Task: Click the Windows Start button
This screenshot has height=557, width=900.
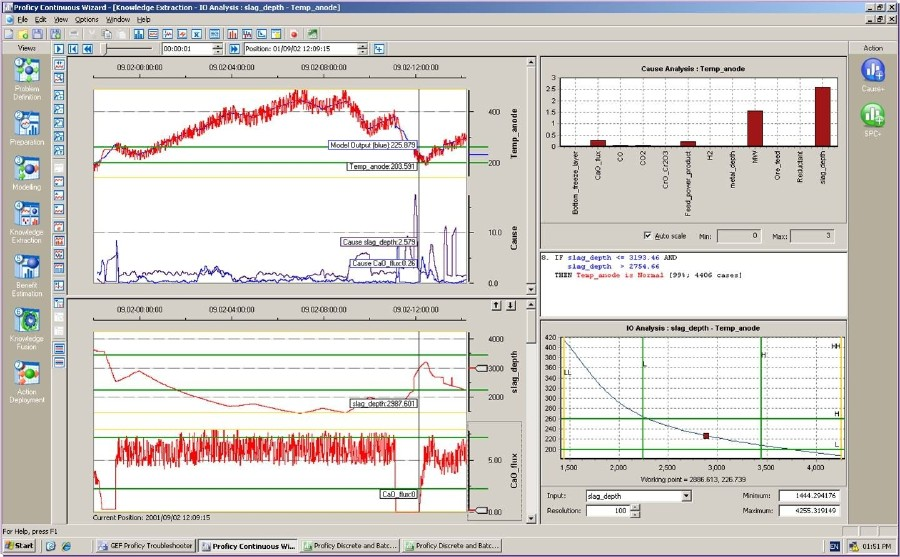Action: (19, 546)
